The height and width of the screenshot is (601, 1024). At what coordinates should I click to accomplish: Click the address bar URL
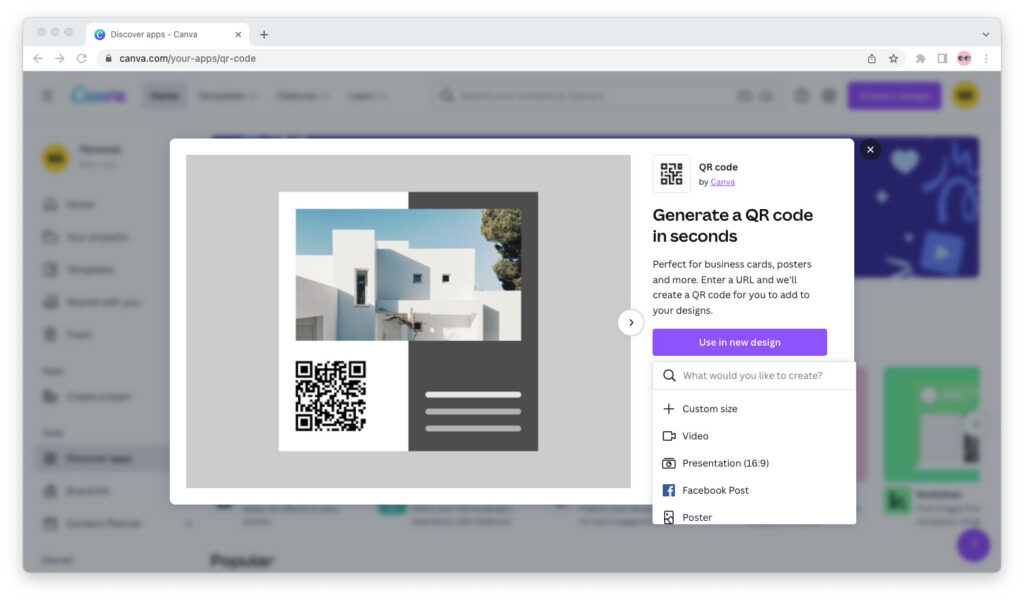187,58
